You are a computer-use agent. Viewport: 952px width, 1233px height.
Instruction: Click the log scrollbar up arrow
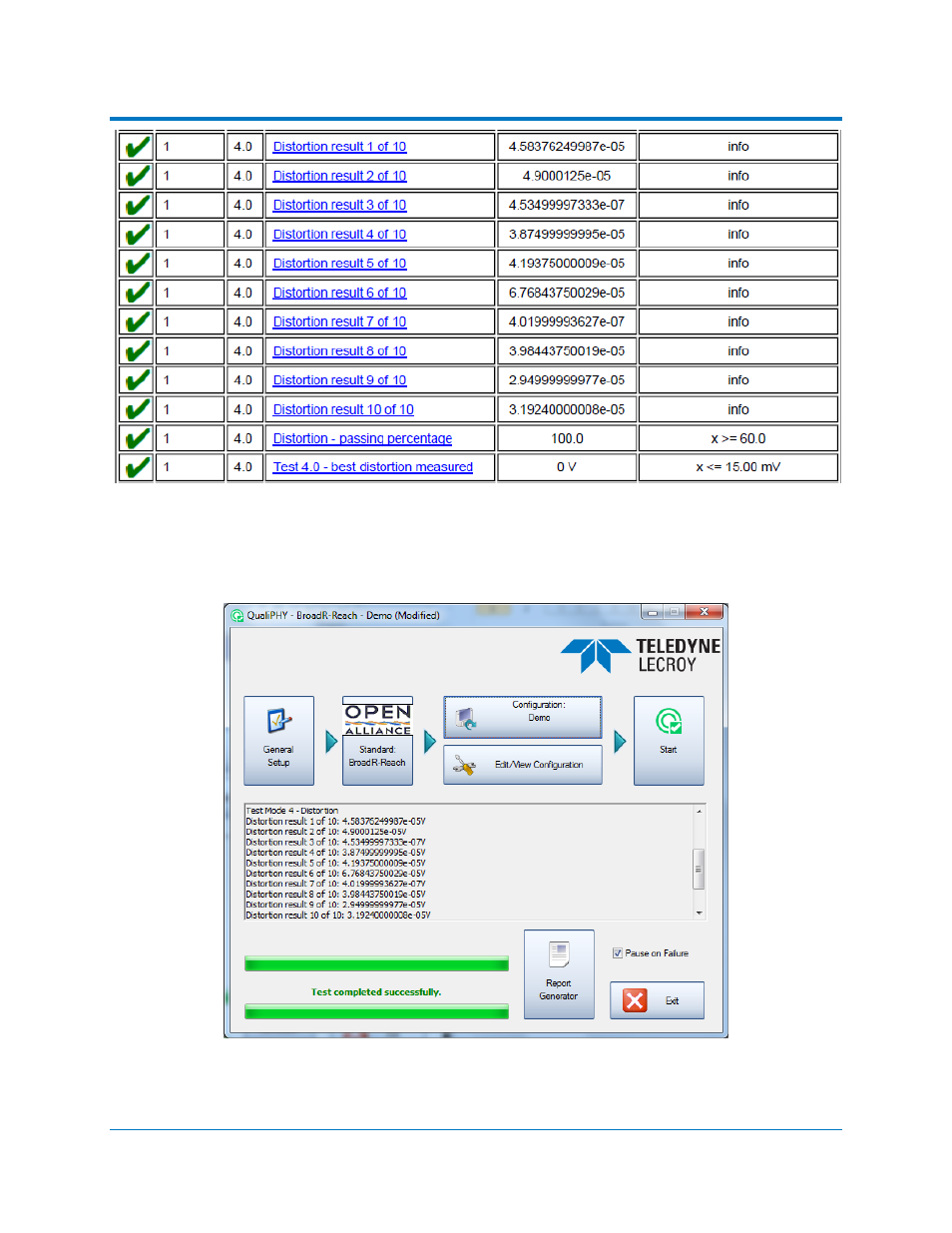coord(699,812)
